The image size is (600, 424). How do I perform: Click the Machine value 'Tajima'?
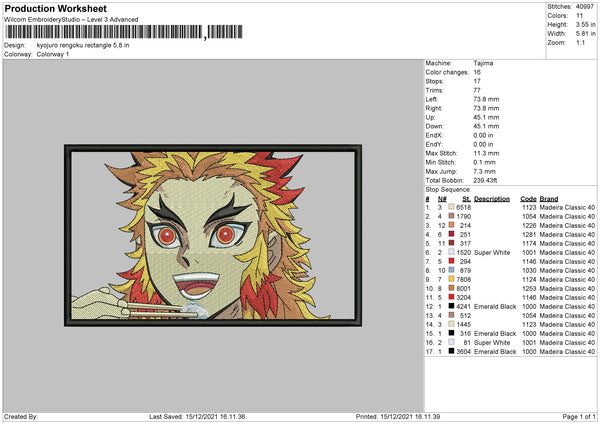click(483, 63)
